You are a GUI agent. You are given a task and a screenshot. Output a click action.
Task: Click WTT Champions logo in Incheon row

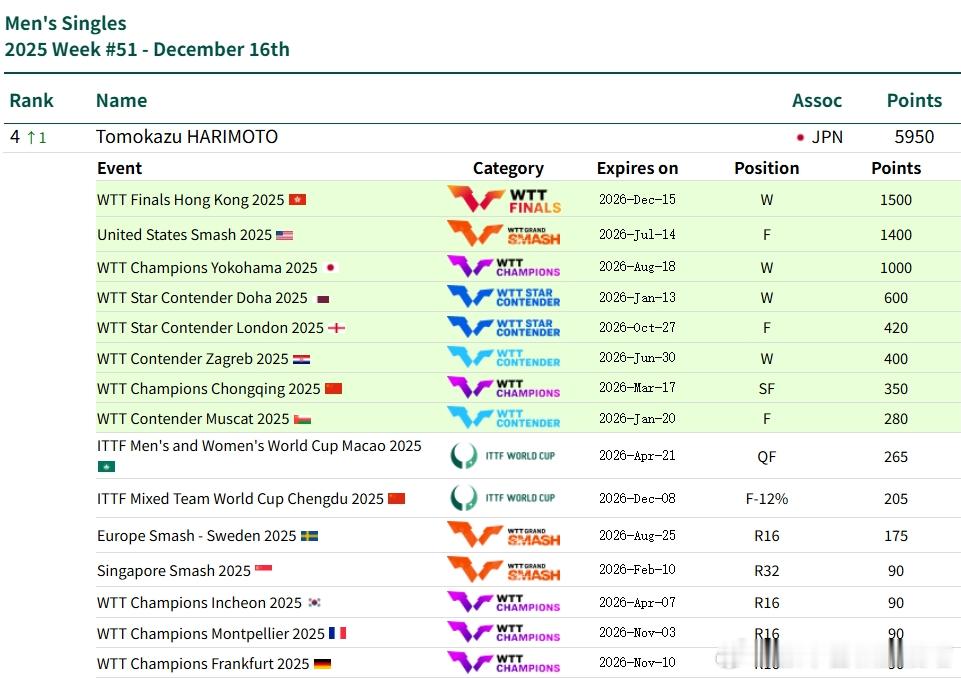(x=504, y=602)
